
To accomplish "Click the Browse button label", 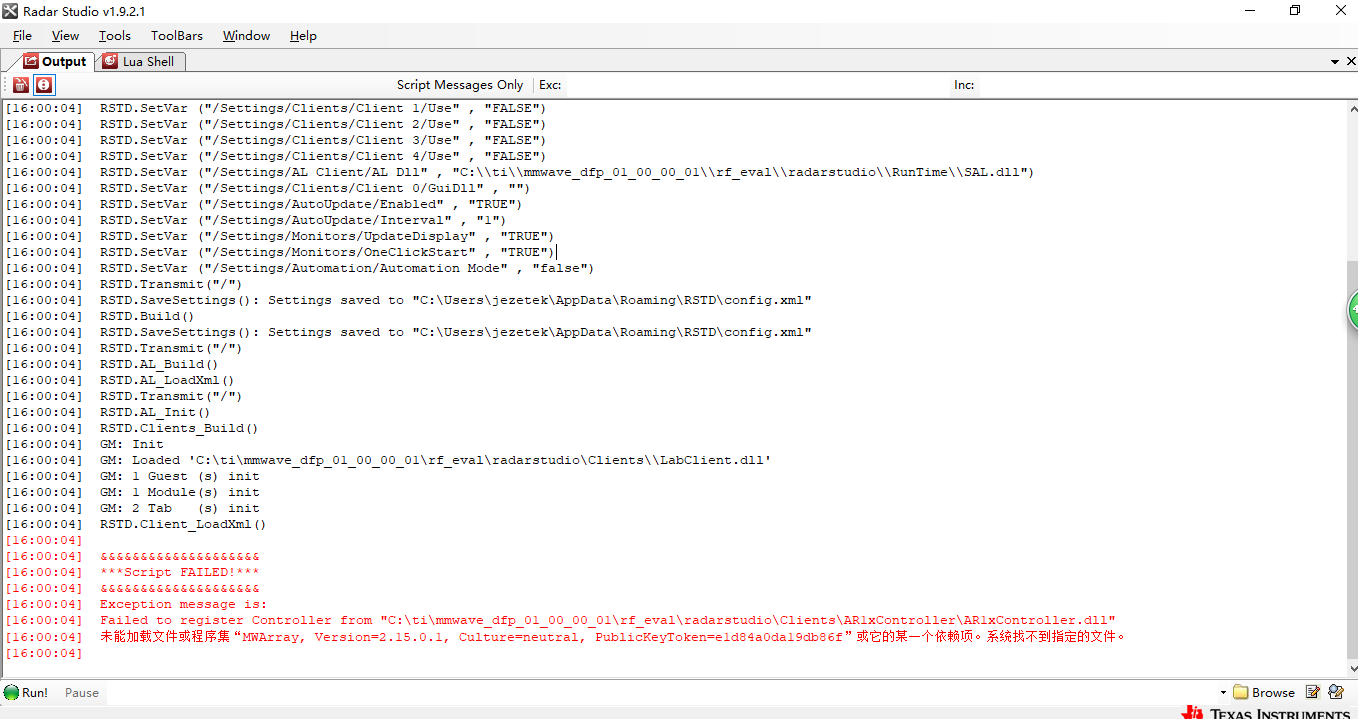I will click(1273, 692).
